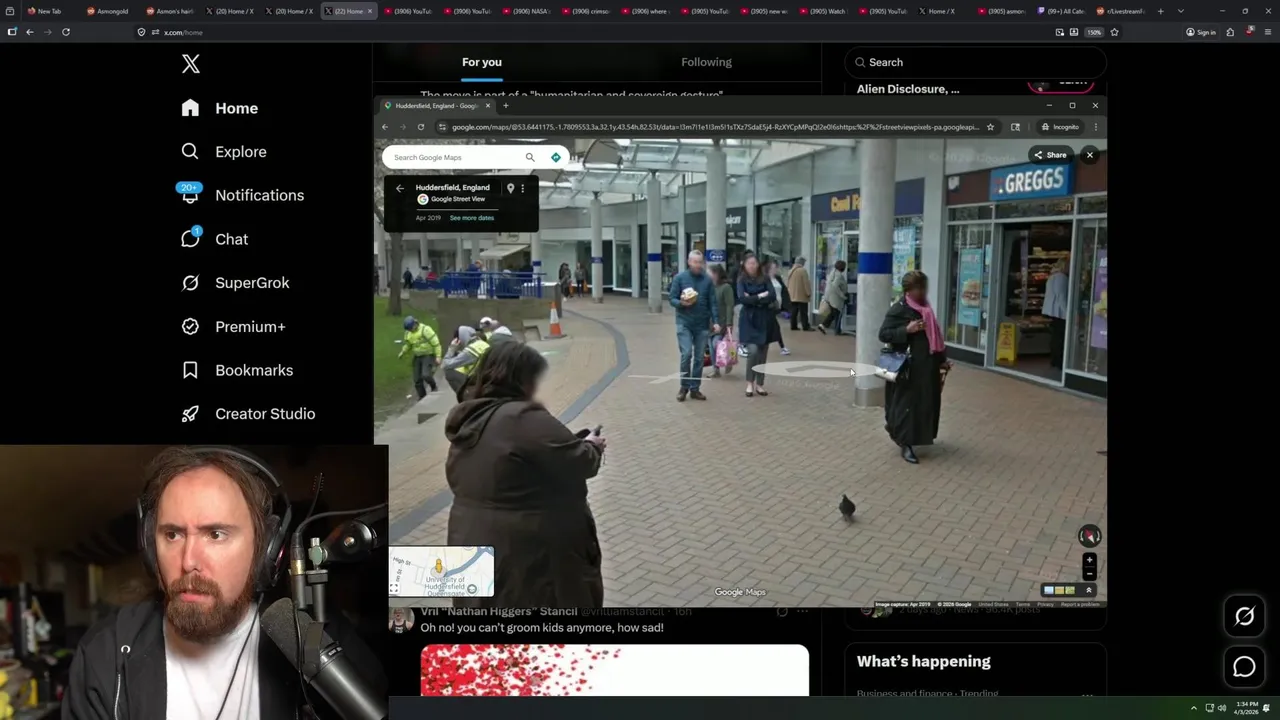
Task: Open Explore in the X sidebar
Action: 224,152
